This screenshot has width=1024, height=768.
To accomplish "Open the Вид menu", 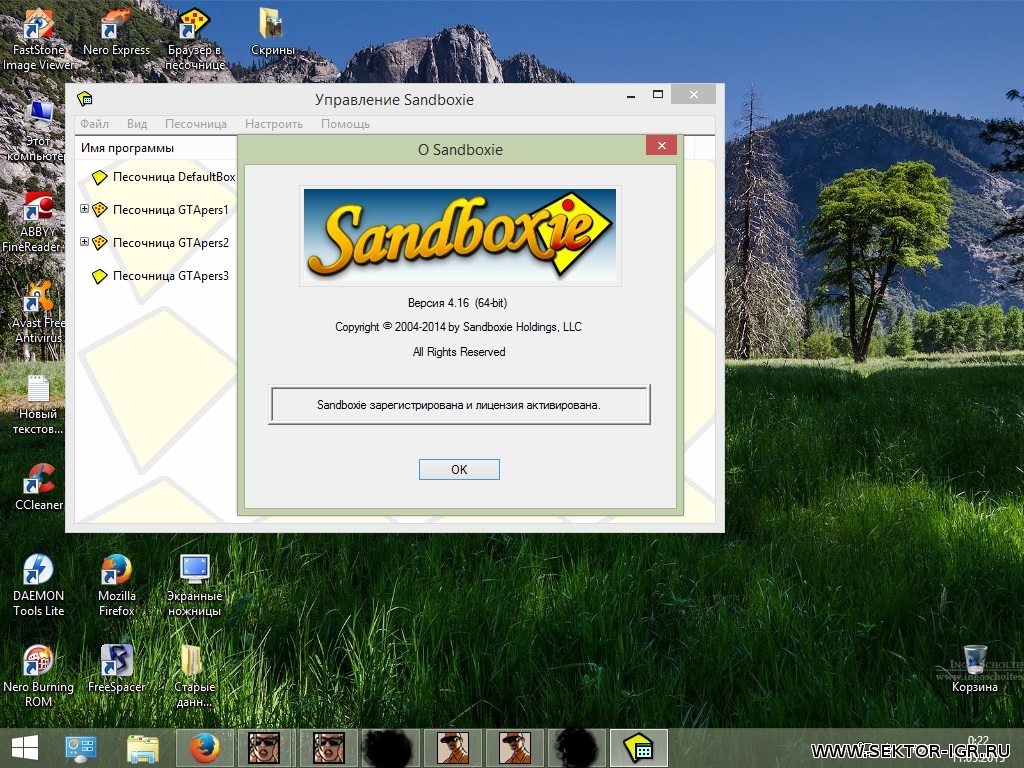I will pos(136,123).
